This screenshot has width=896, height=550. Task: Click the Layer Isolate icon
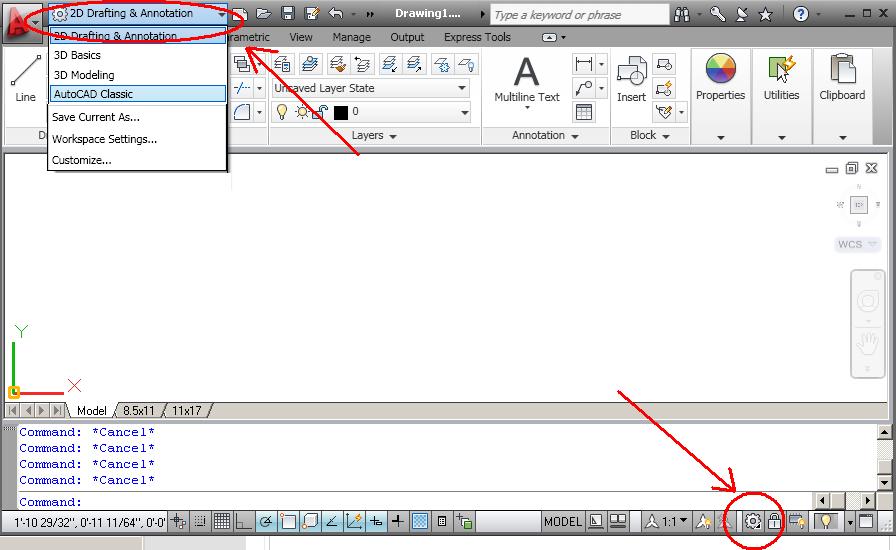click(x=389, y=64)
